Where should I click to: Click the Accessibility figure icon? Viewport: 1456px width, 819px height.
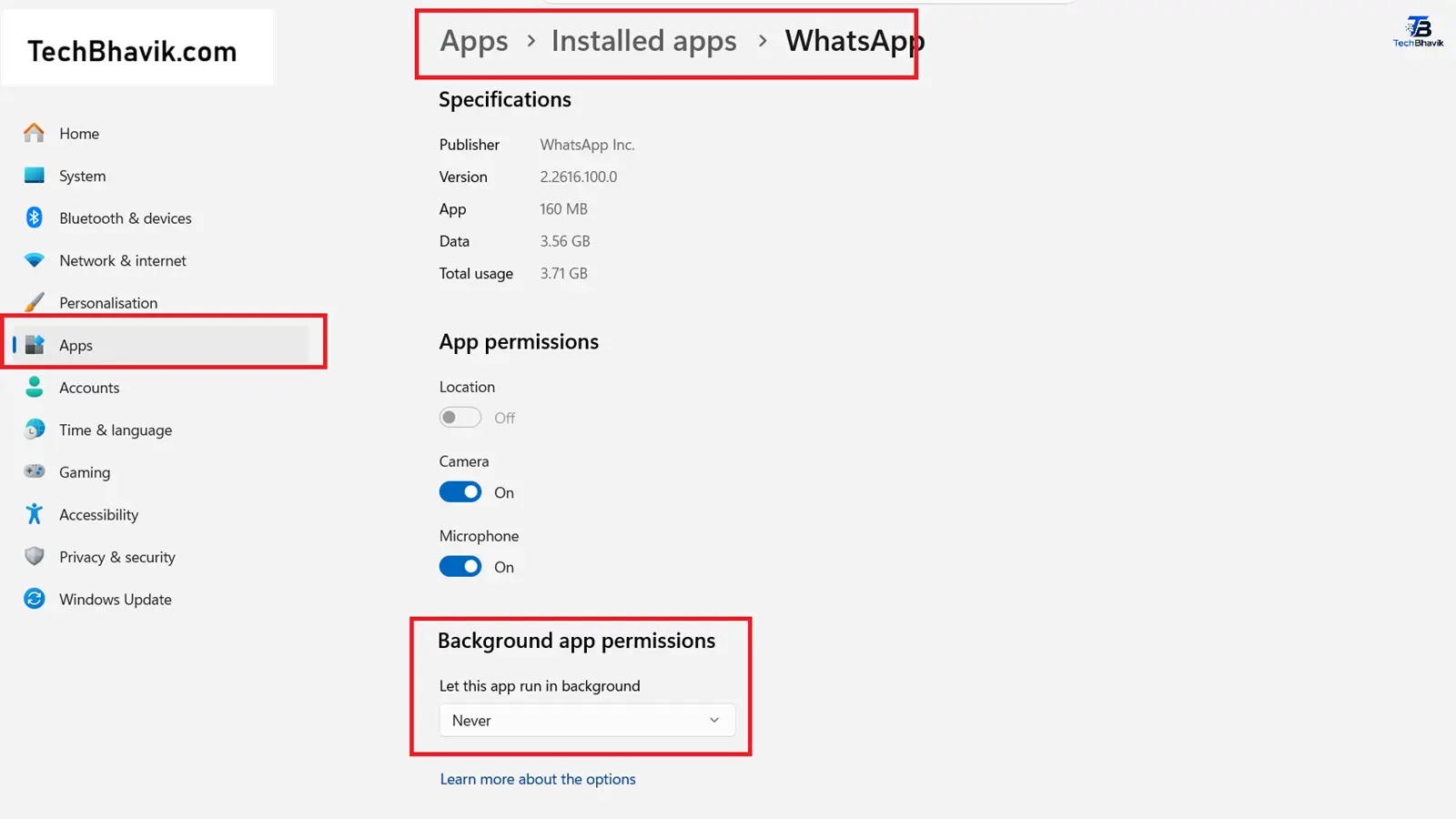point(34,514)
